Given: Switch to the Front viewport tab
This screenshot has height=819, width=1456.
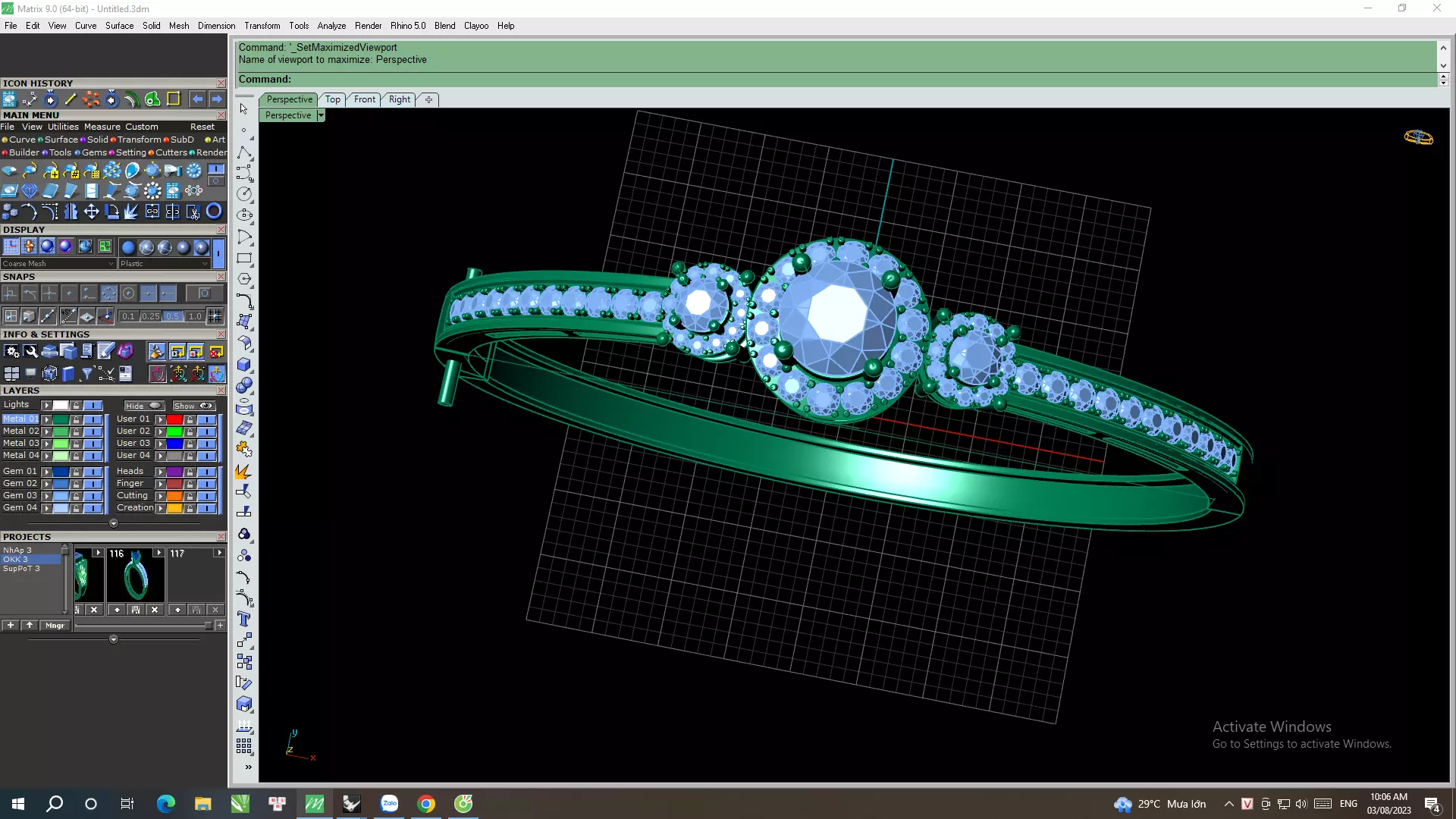Looking at the screenshot, I should (364, 99).
